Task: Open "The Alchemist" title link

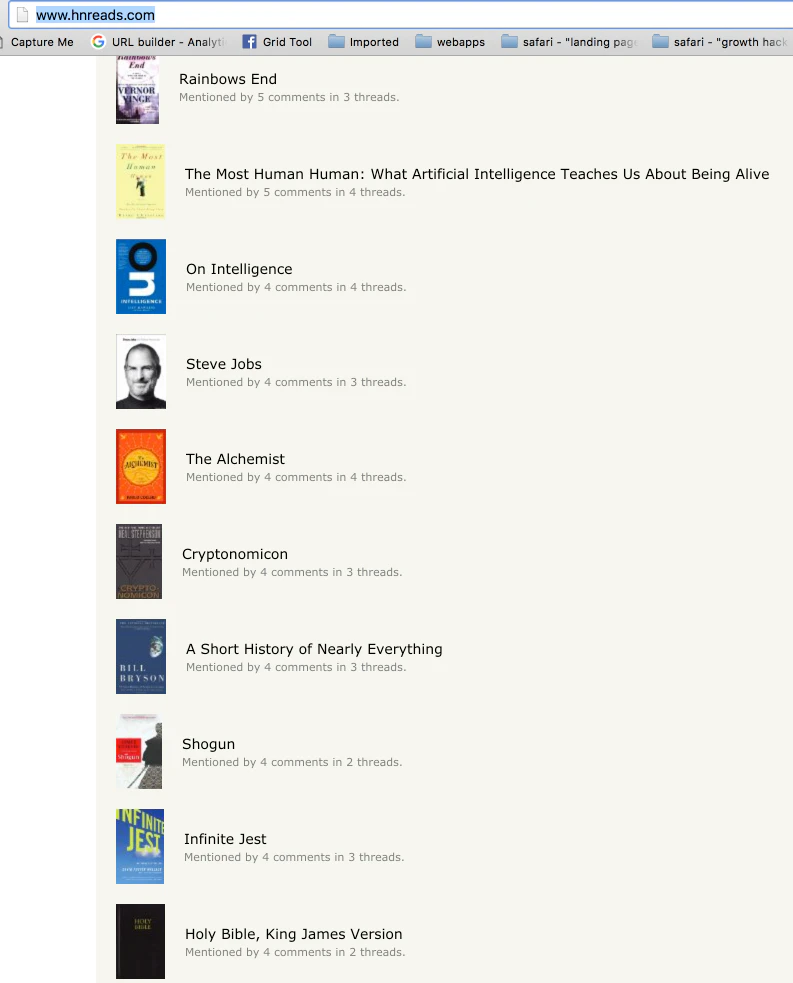Action: [235, 459]
